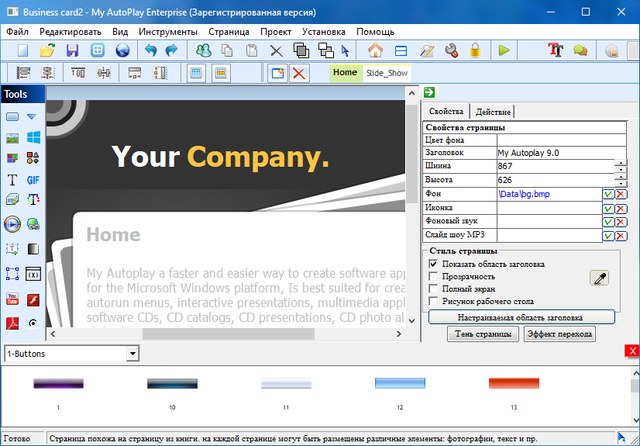Add new page icon next to red X
Image resolution: width=640 pixels, height=446 pixels.
coord(278,73)
